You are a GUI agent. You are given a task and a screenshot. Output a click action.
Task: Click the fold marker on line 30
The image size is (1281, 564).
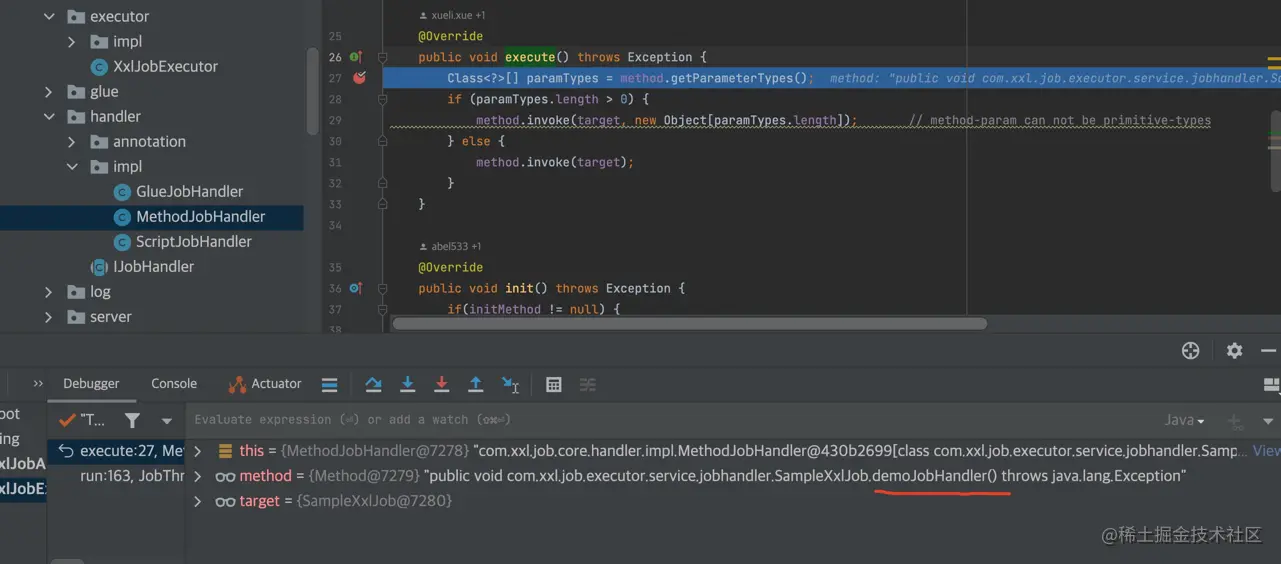(382, 141)
